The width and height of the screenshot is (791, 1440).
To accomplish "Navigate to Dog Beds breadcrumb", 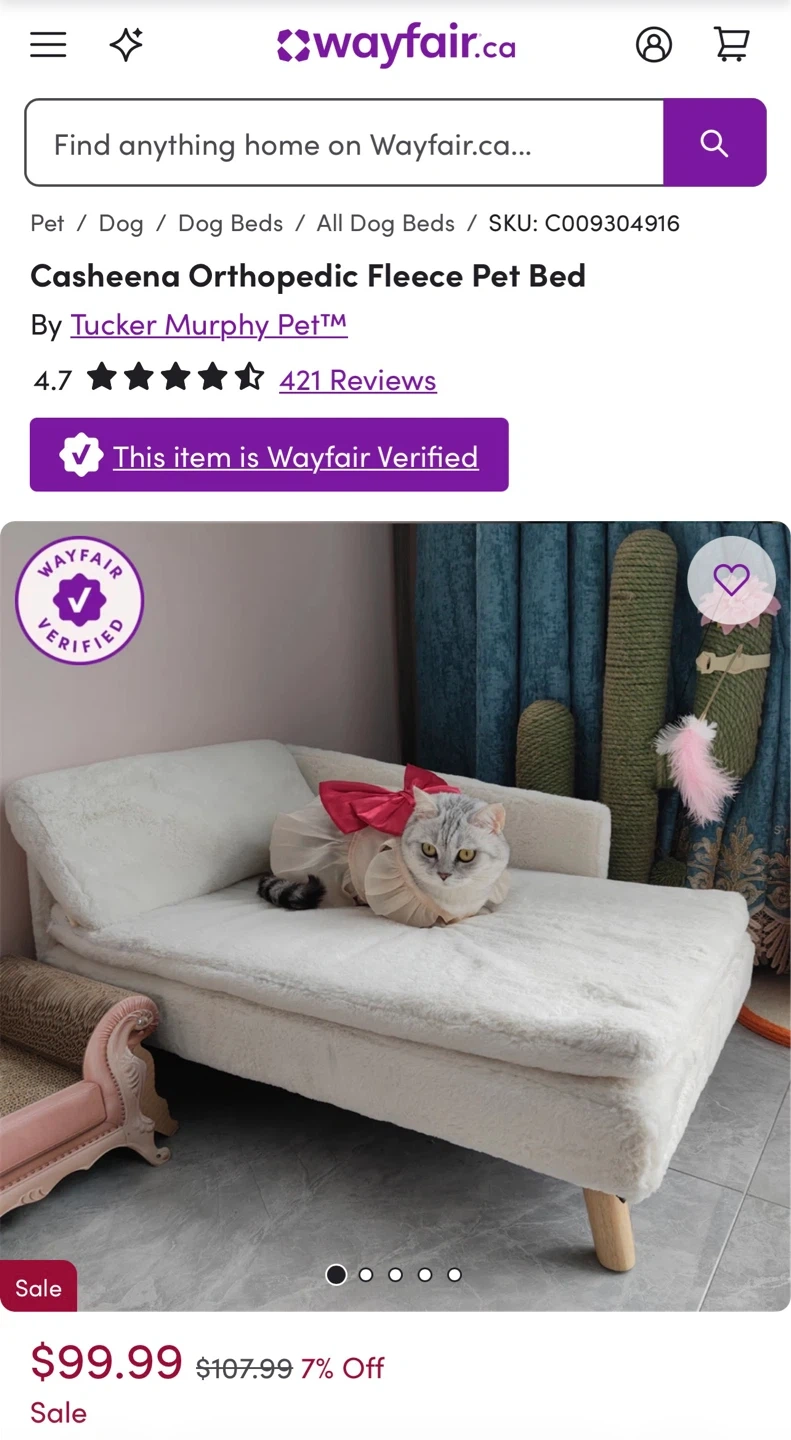I will coord(230,223).
